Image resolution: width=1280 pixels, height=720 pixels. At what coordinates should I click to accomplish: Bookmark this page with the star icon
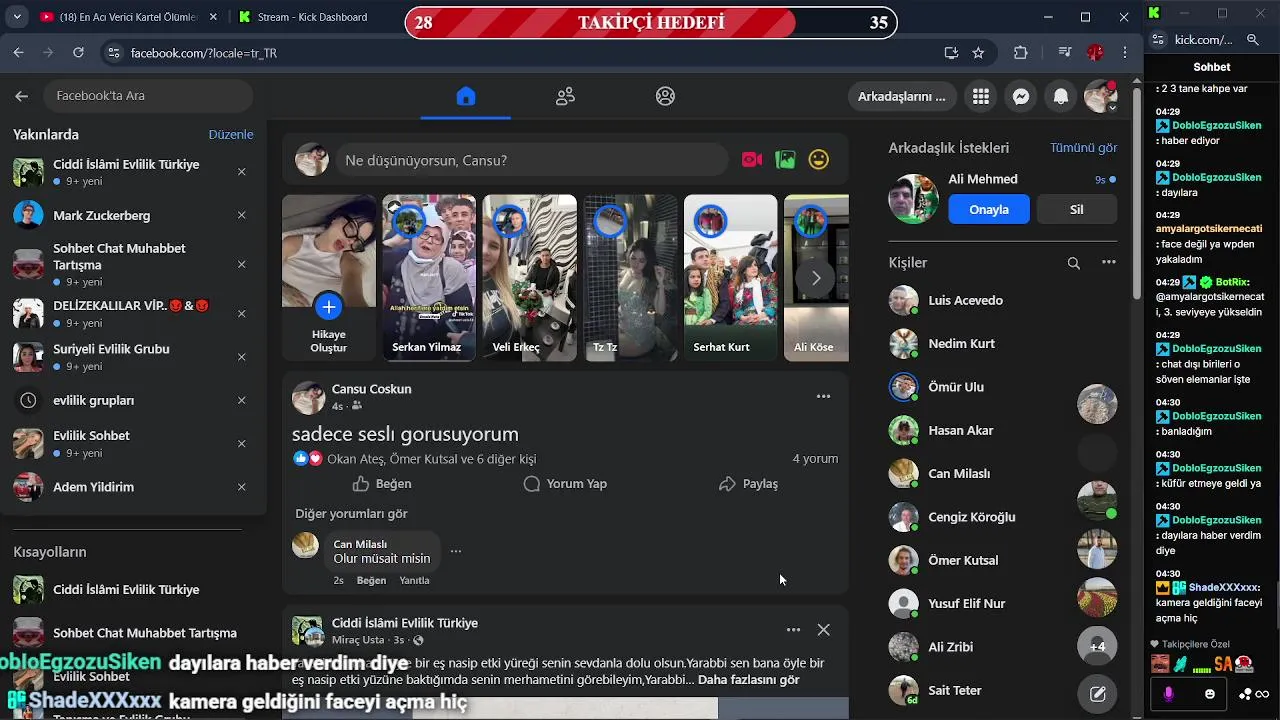click(978, 53)
